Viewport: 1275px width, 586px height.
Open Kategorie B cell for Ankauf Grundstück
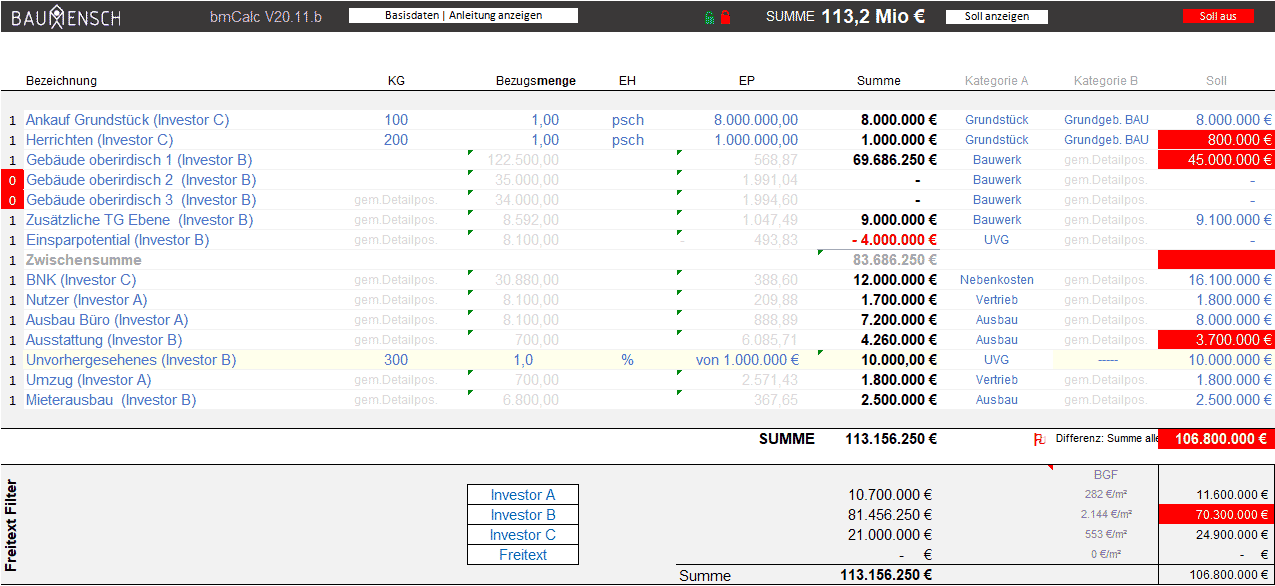(1105, 120)
